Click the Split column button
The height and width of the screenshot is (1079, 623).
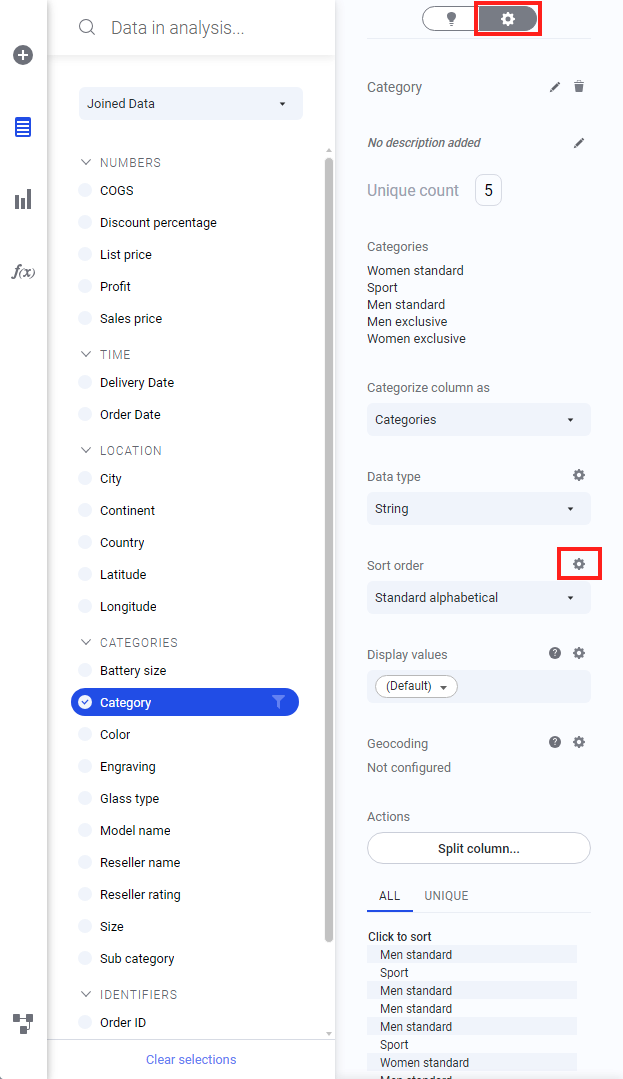478,848
